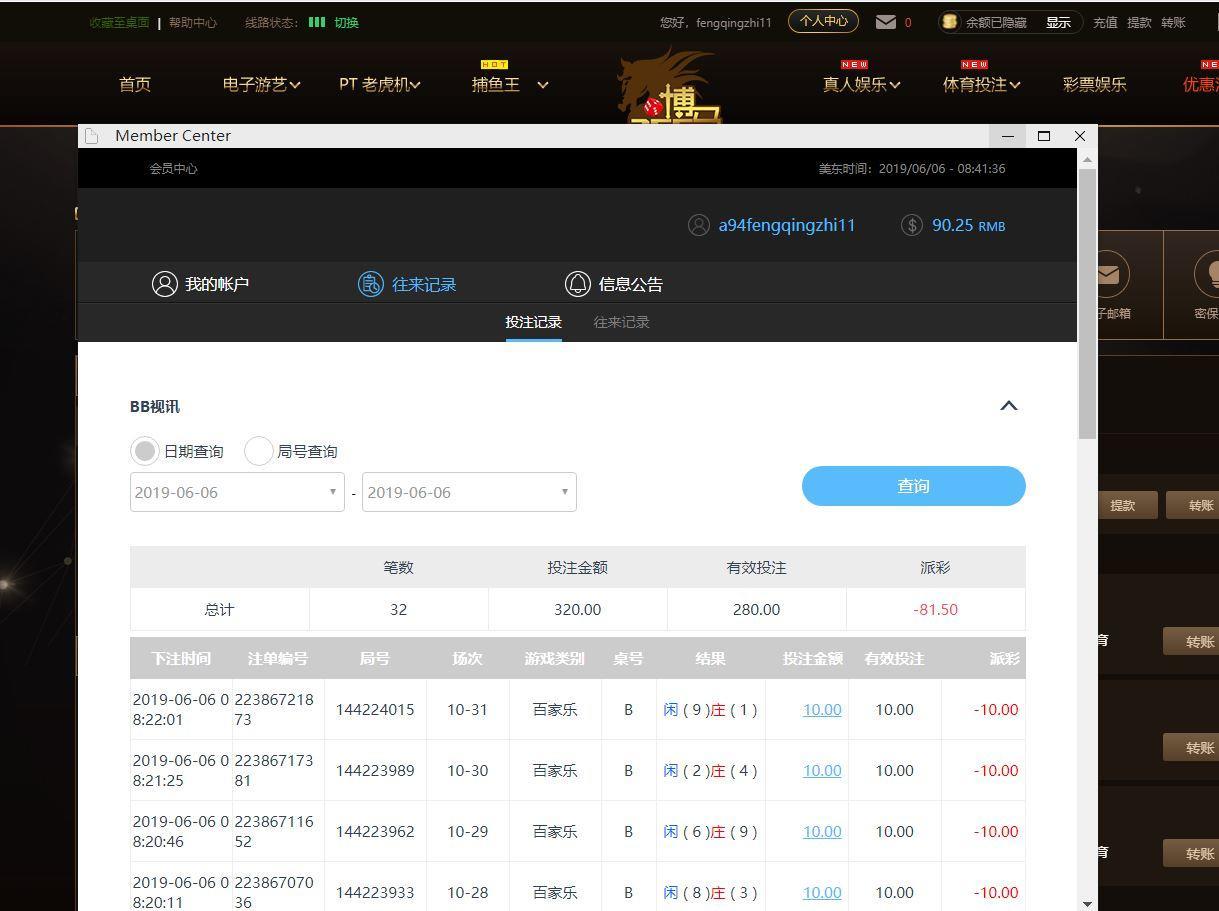Click the dragon logo on the site header
The image size is (1219, 911).
click(667, 88)
